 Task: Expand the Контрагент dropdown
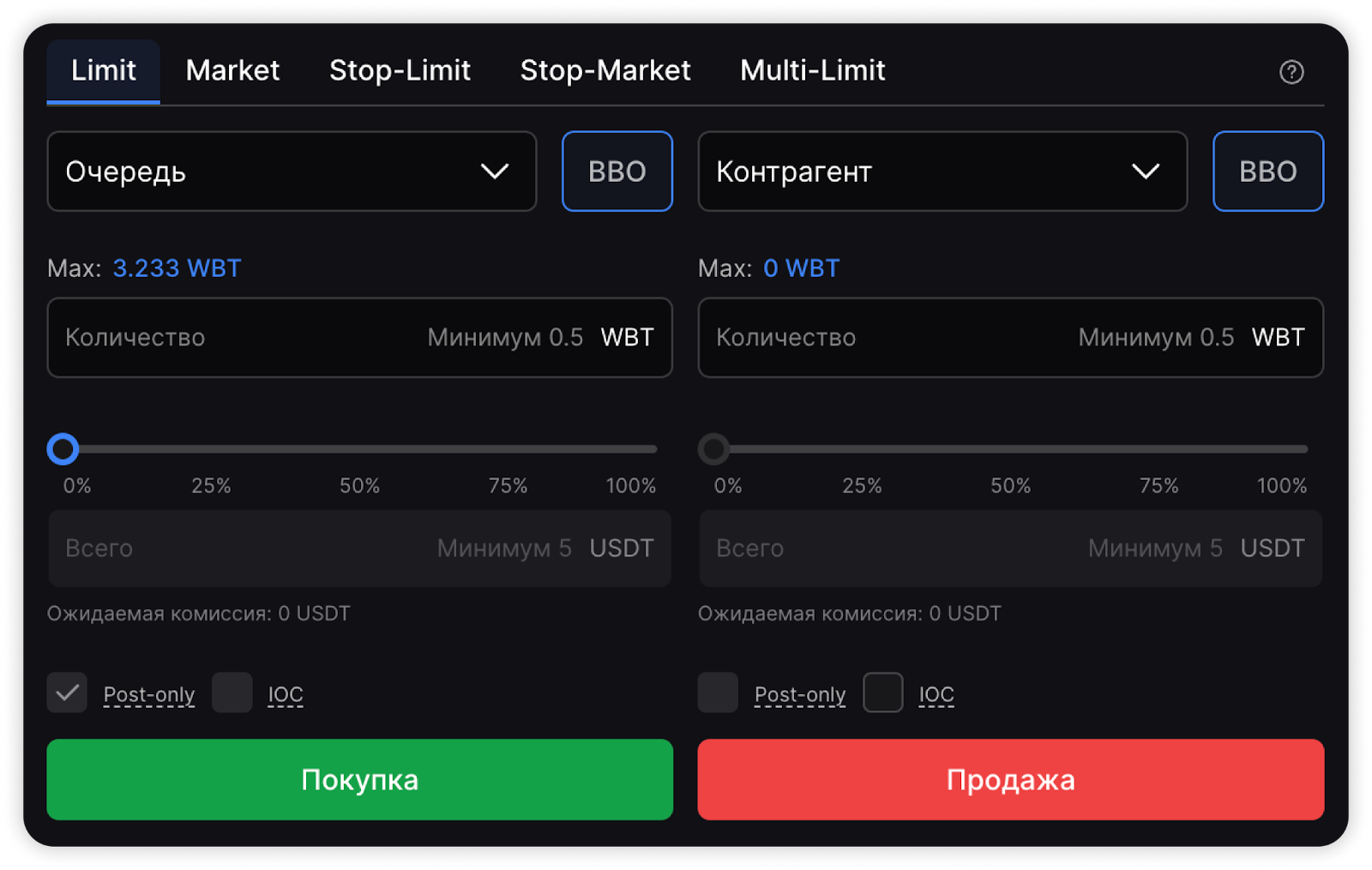[x=942, y=171]
